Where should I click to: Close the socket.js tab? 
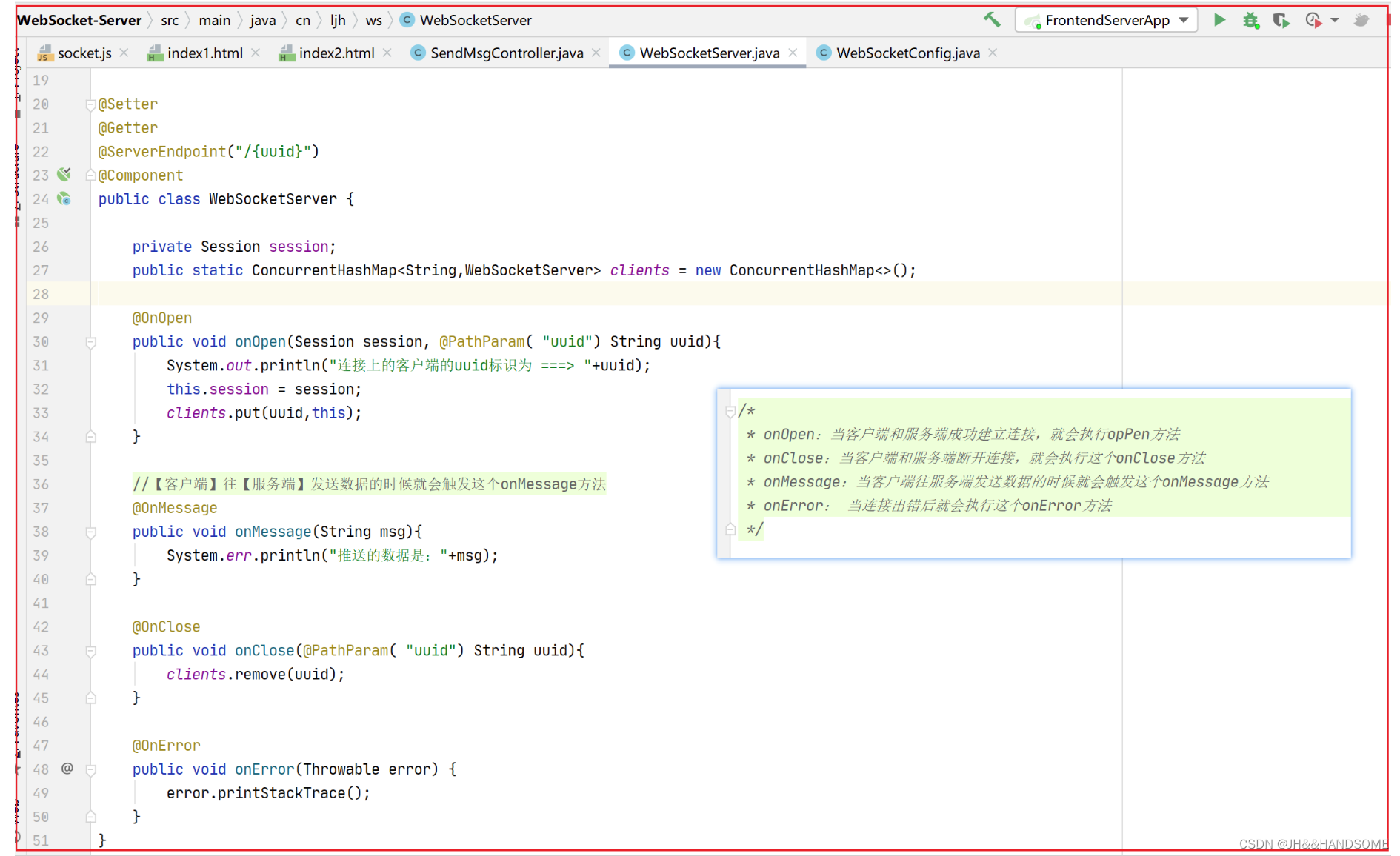pos(124,53)
